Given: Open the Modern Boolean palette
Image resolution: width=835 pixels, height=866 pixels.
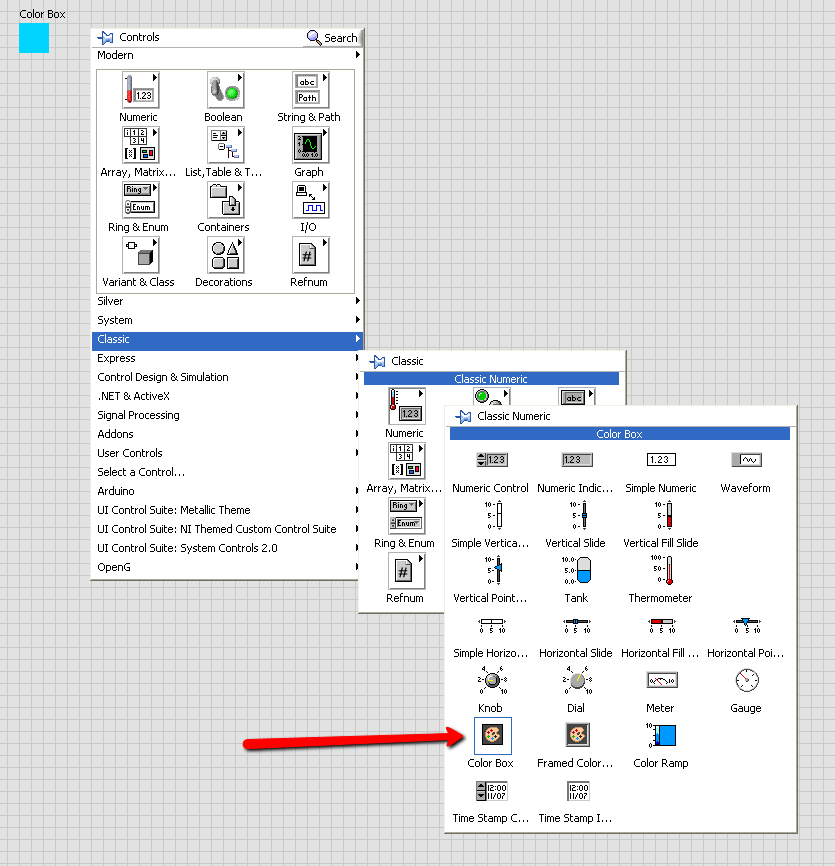Looking at the screenshot, I should point(225,90).
